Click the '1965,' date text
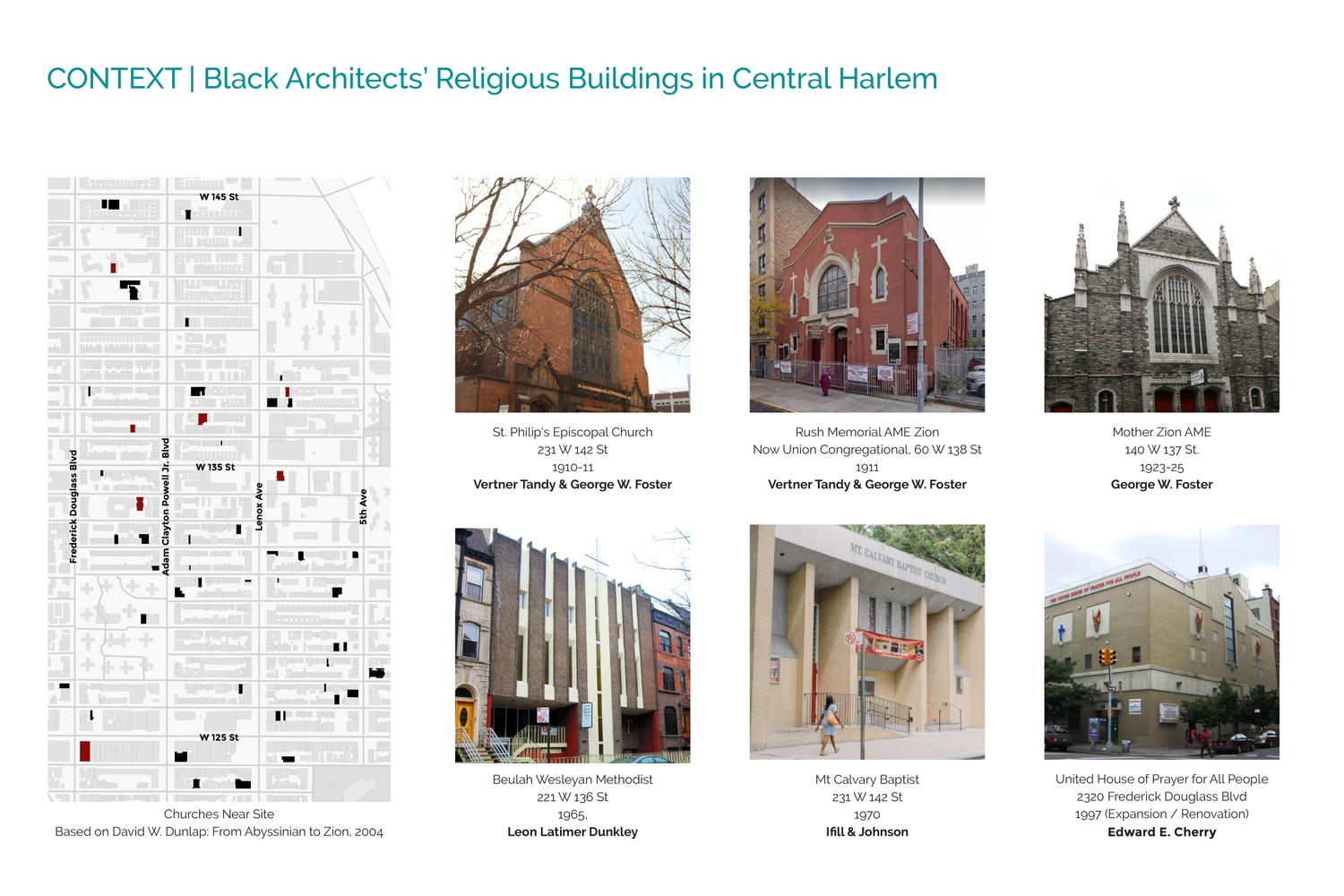The image size is (1344, 896). (x=573, y=814)
